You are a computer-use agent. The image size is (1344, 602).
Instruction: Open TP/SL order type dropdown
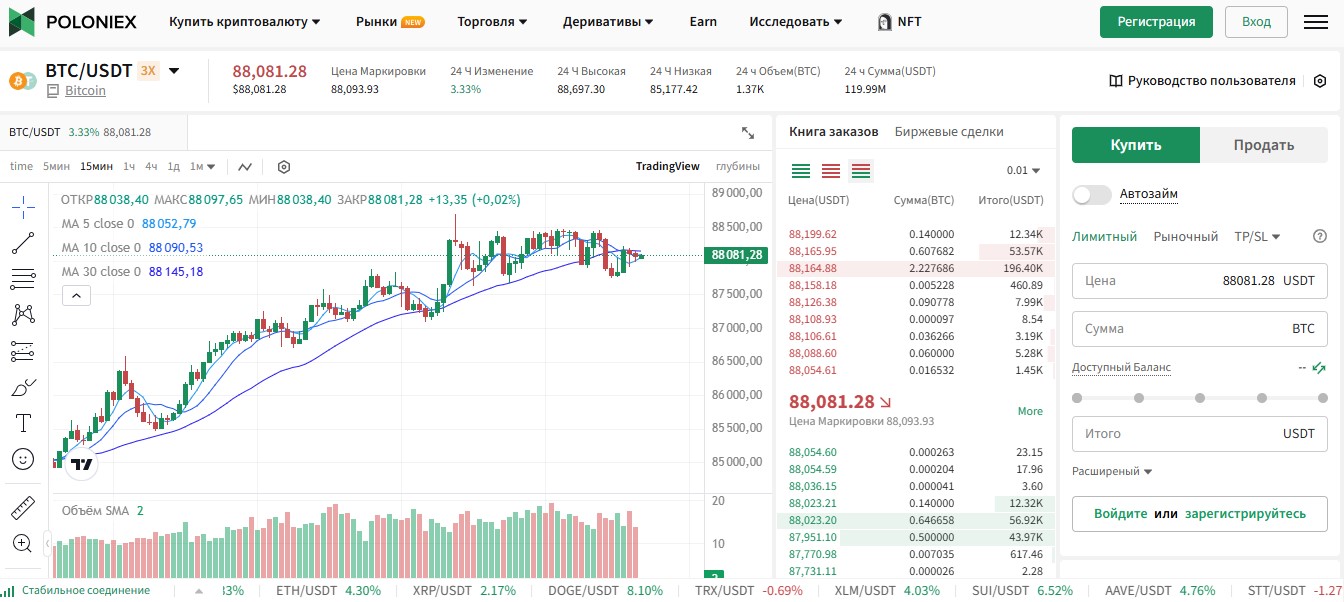point(1258,237)
